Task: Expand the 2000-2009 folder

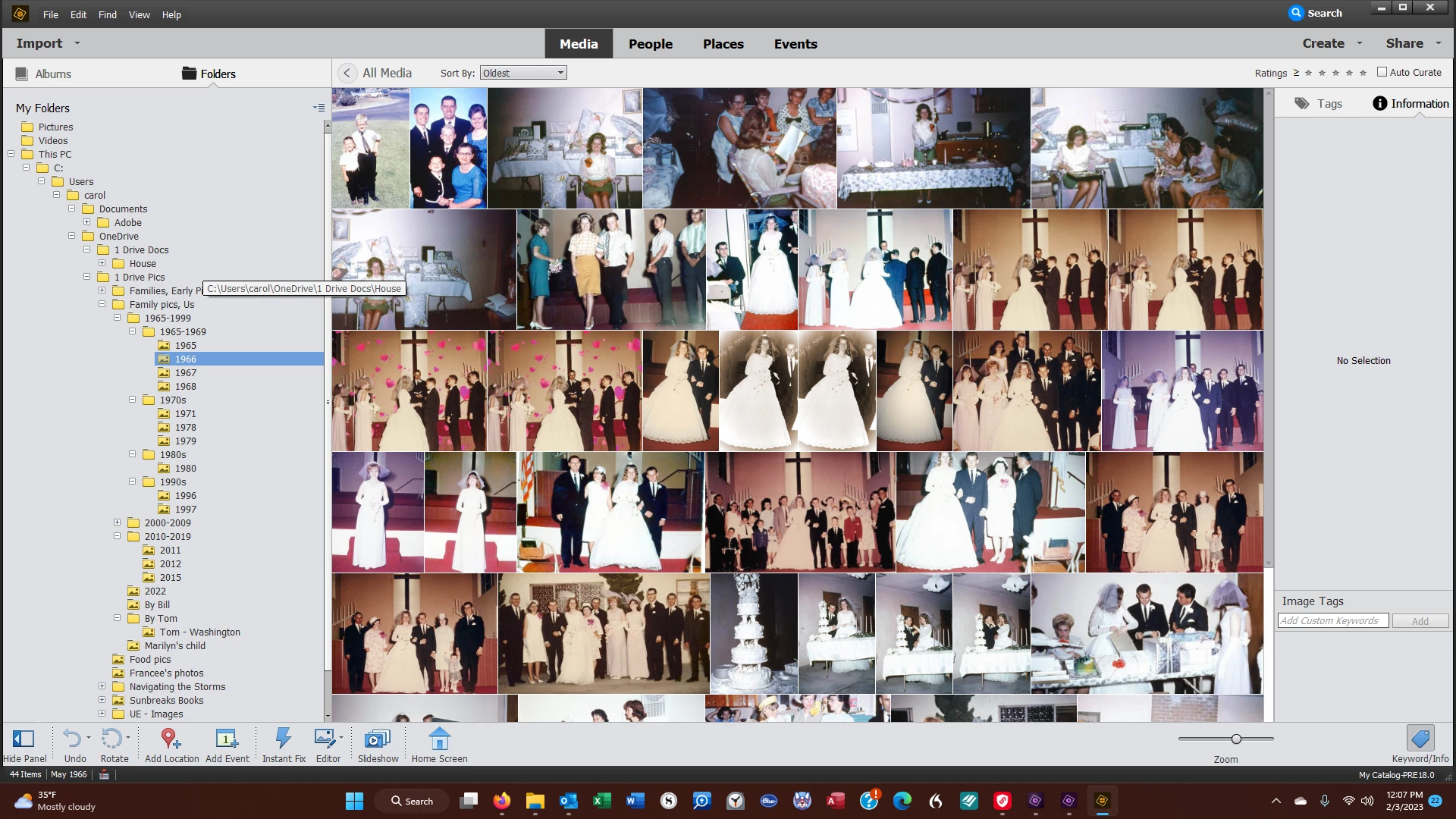Action: click(117, 522)
